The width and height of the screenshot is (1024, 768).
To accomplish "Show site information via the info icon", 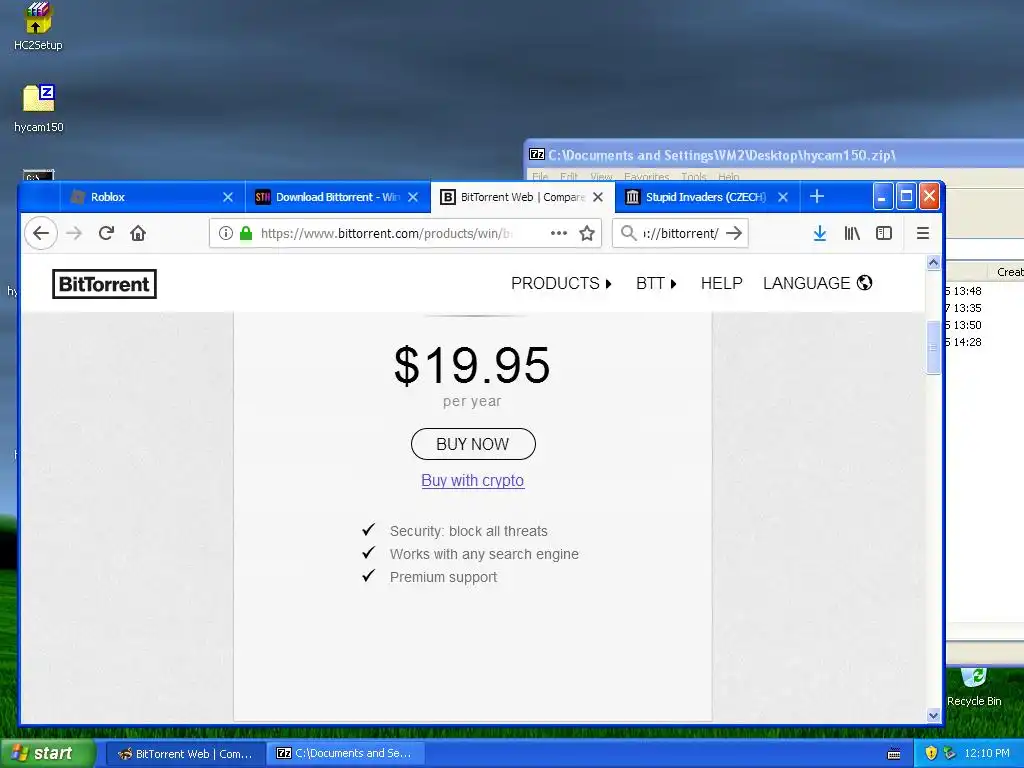I will [225, 233].
